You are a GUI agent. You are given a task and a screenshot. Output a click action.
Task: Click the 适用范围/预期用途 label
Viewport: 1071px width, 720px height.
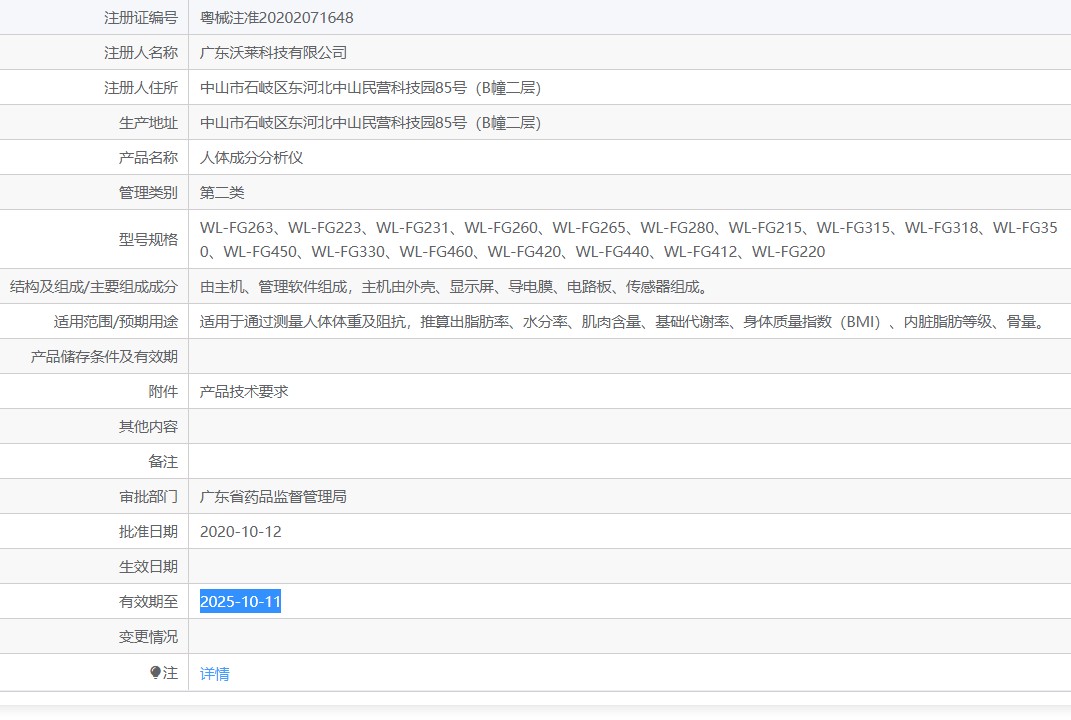pos(115,322)
